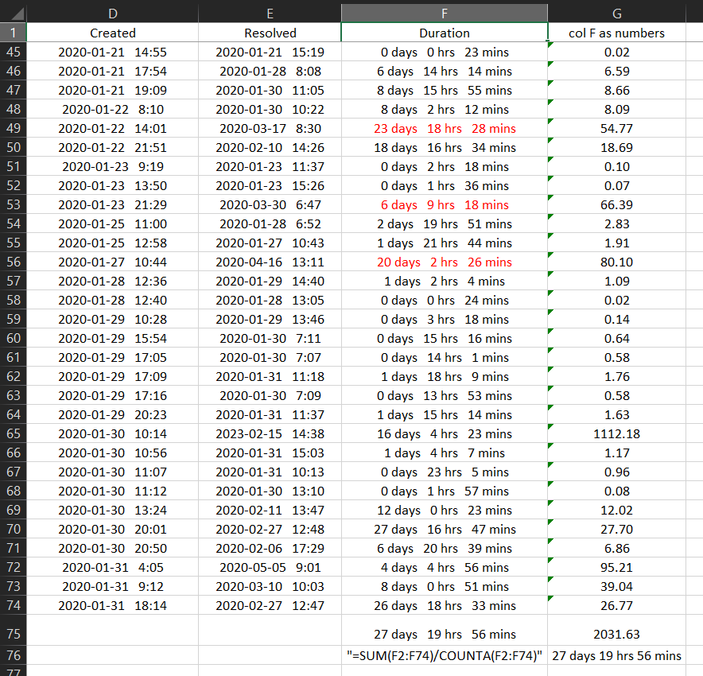Select Created cell '2020-01-29 20:23'
Viewport: 703px width, 676px height.
pos(113,415)
